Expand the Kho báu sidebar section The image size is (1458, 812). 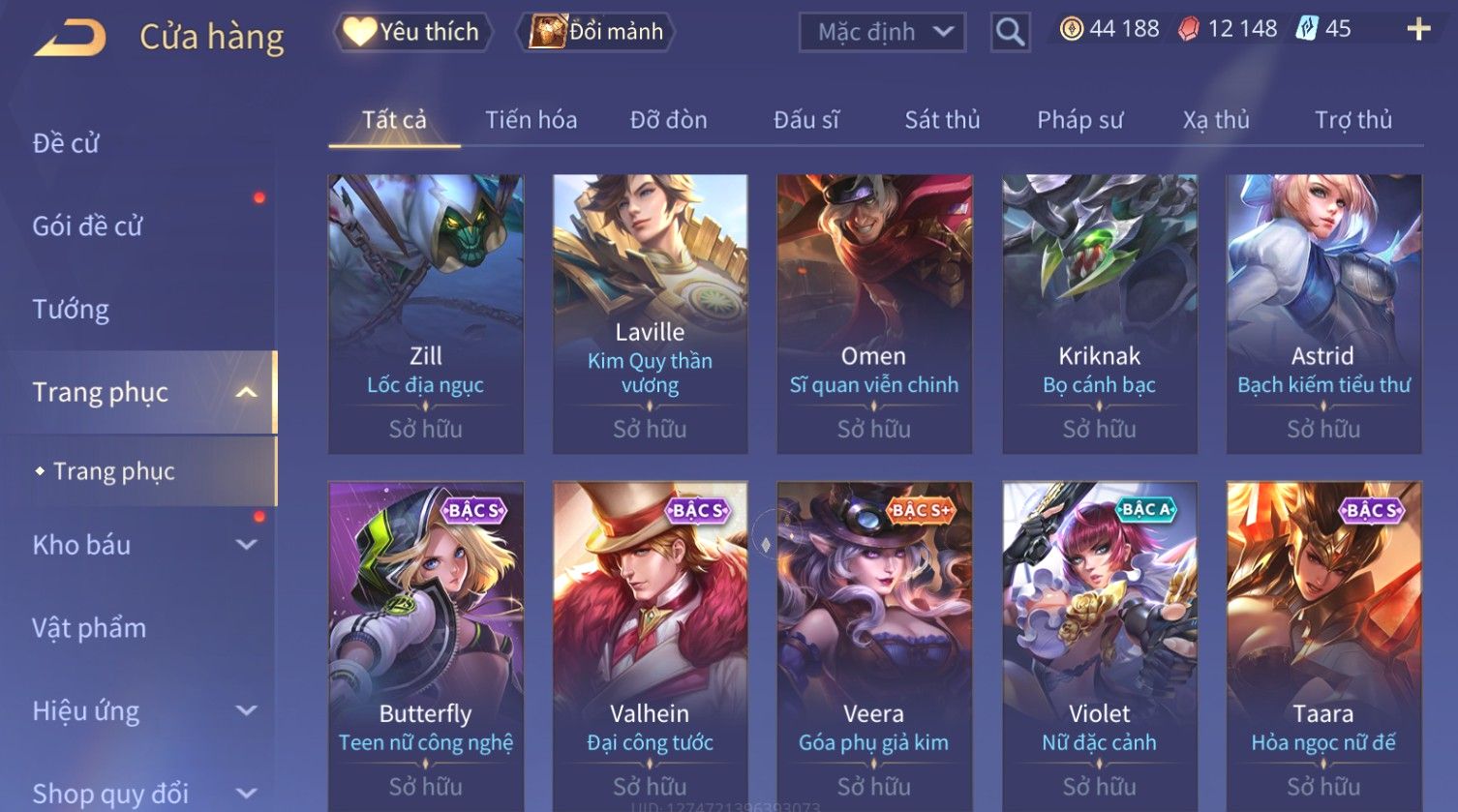[x=247, y=545]
